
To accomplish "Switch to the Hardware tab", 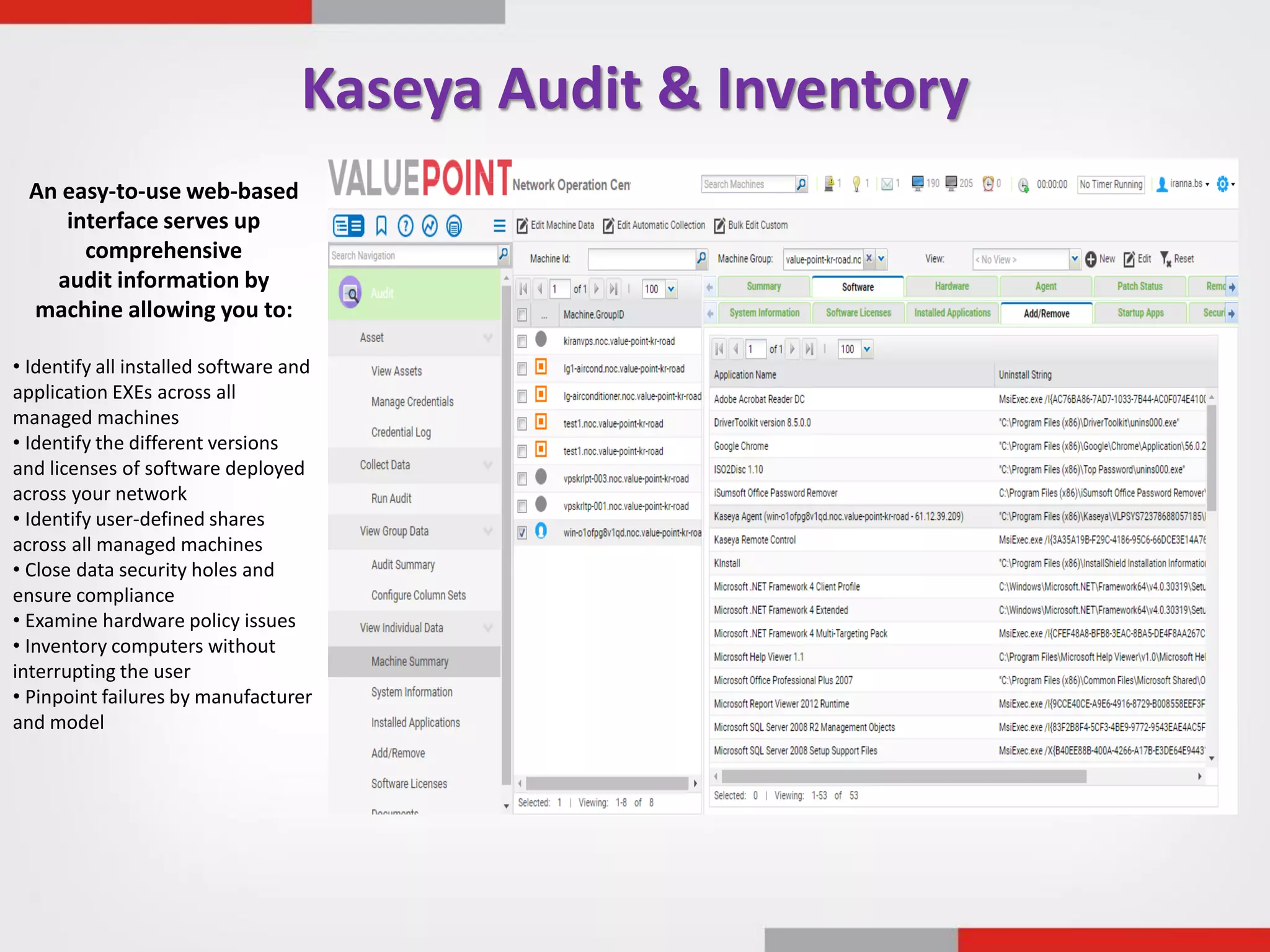I will (x=951, y=286).
